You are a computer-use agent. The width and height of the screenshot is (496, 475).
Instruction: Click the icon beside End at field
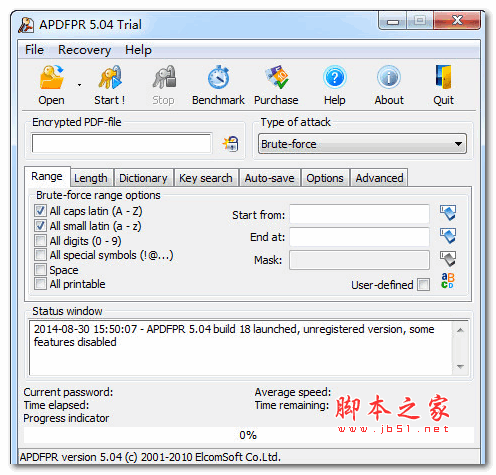[448, 235]
